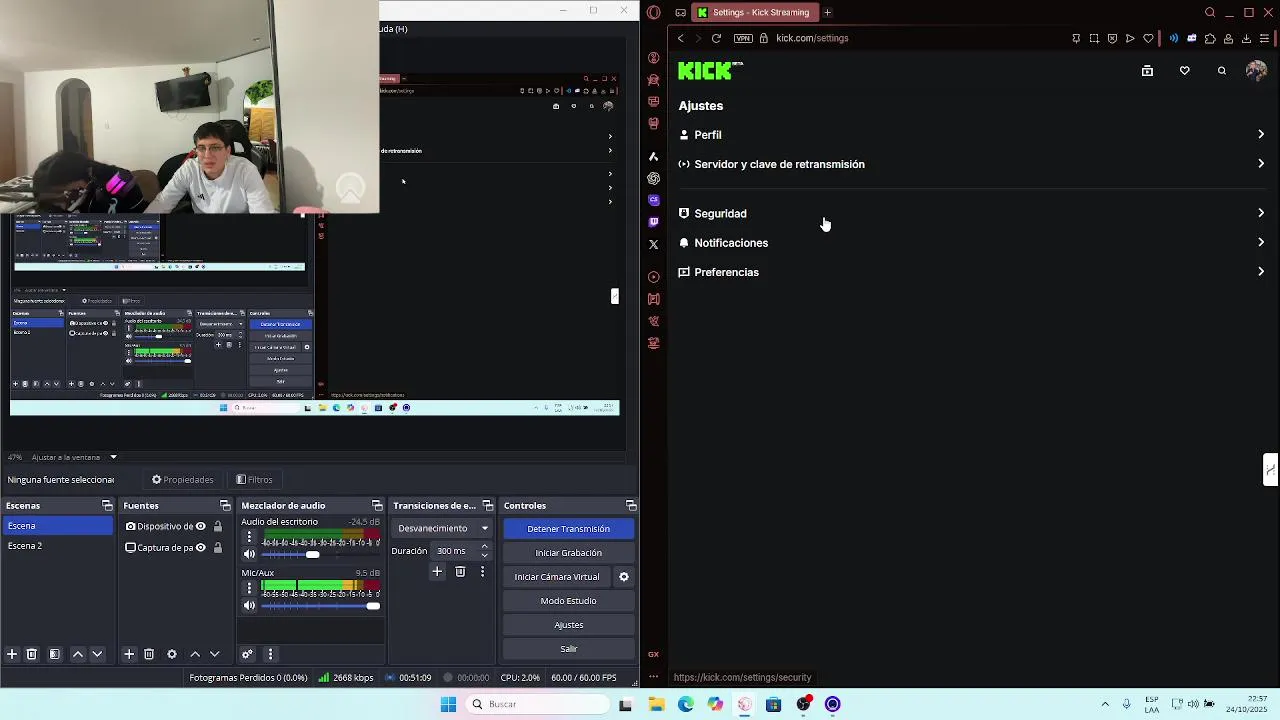Open scene filters icon in Escenas panel
The height and width of the screenshot is (720, 1280).
55,654
